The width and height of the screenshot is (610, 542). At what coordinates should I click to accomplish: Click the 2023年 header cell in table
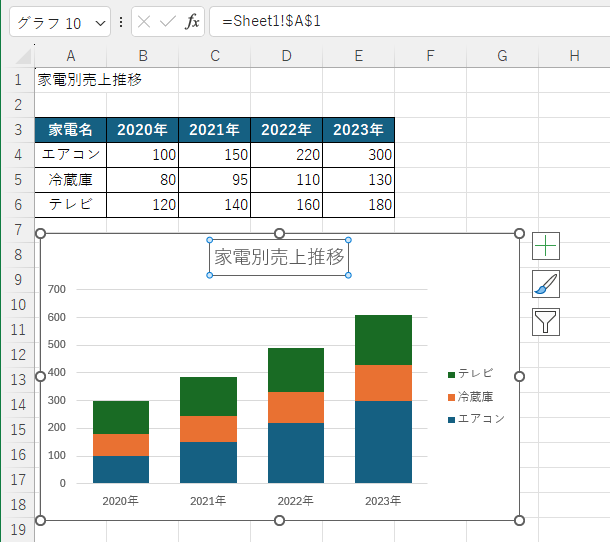[x=358, y=129]
